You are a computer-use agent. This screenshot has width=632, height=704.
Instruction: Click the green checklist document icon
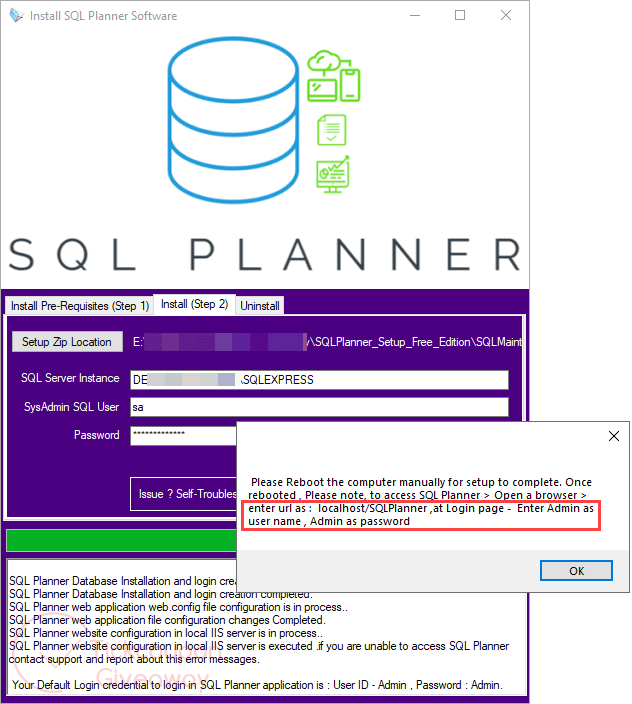(332, 130)
